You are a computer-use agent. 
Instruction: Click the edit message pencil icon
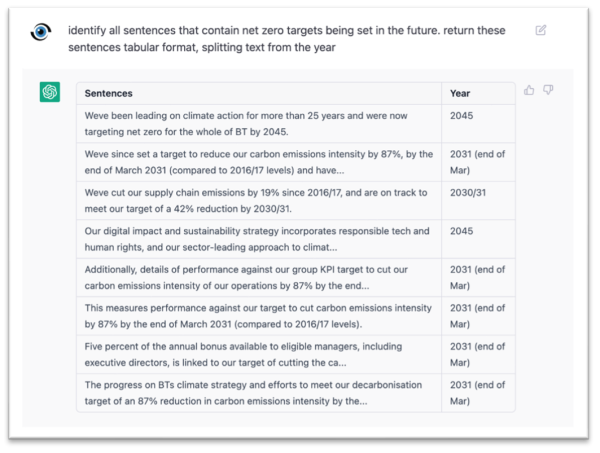[541, 31]
